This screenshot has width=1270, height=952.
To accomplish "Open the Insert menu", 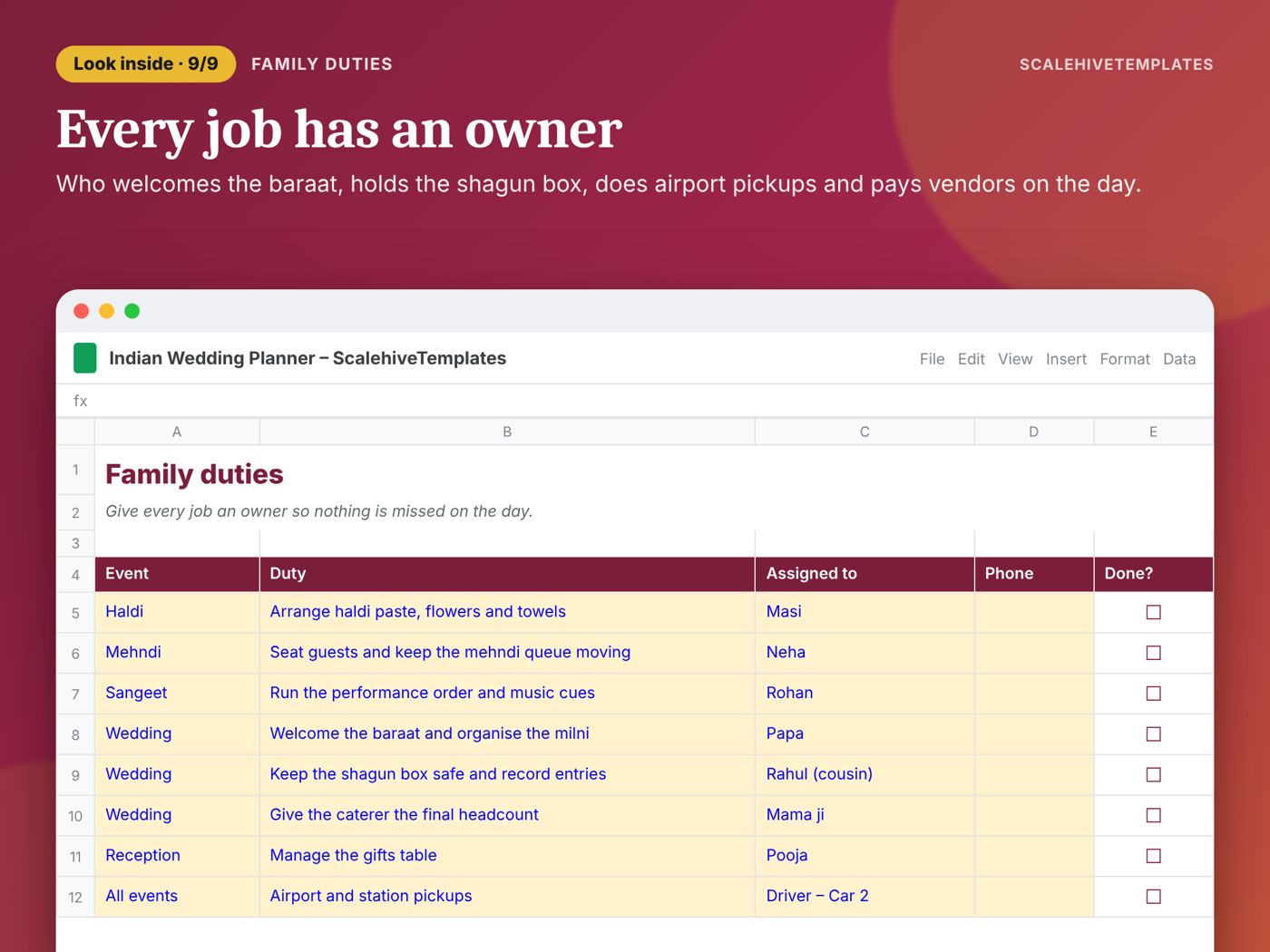I will [x=1066, y=359].
